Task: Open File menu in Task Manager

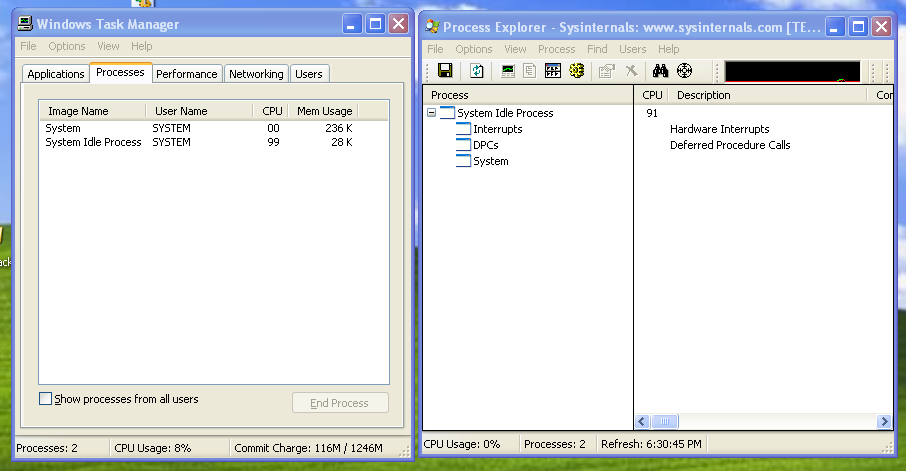Action: point(28,46)
